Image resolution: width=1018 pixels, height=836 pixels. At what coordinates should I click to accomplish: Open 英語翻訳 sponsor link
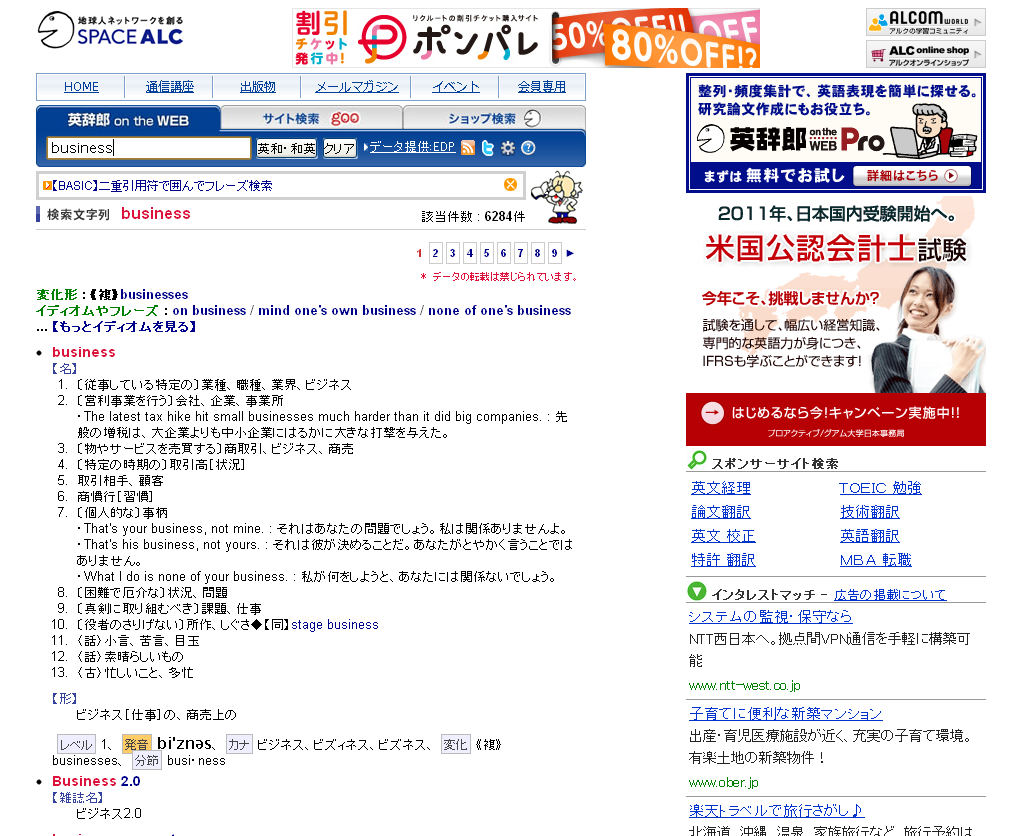(869, 536)
